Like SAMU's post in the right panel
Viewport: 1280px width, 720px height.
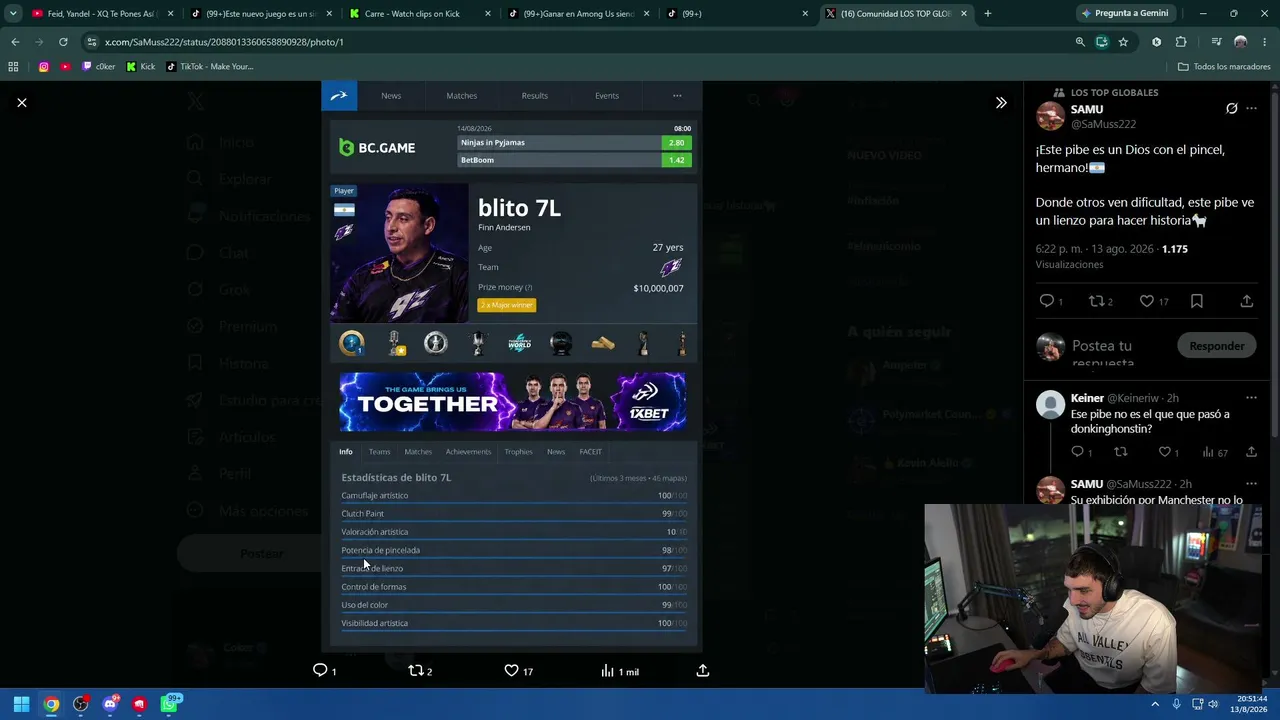point(1147,301)
